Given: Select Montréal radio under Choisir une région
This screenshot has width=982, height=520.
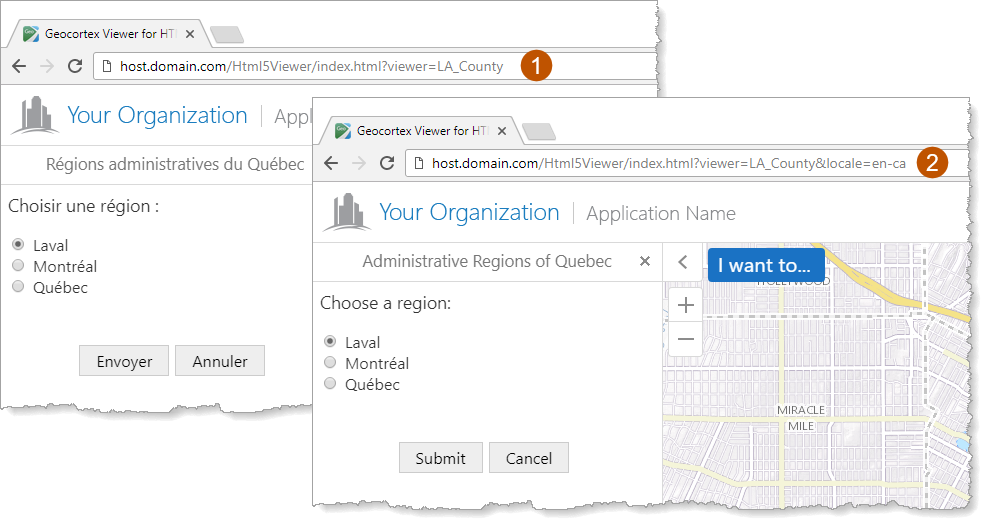Looking at the screenshot, I should [17, 266].
